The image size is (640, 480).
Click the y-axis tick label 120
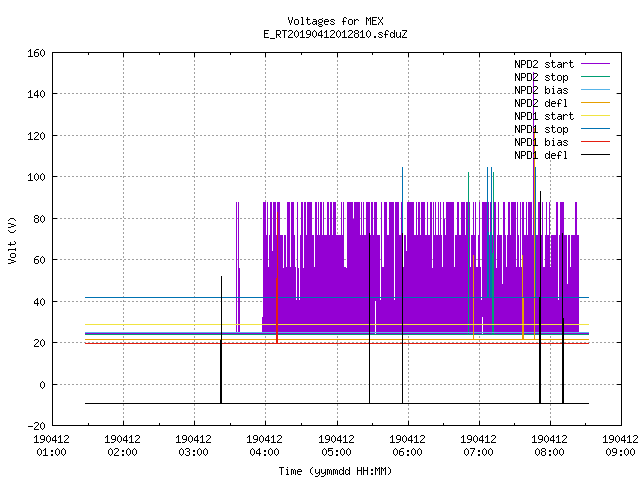[36, 136]
